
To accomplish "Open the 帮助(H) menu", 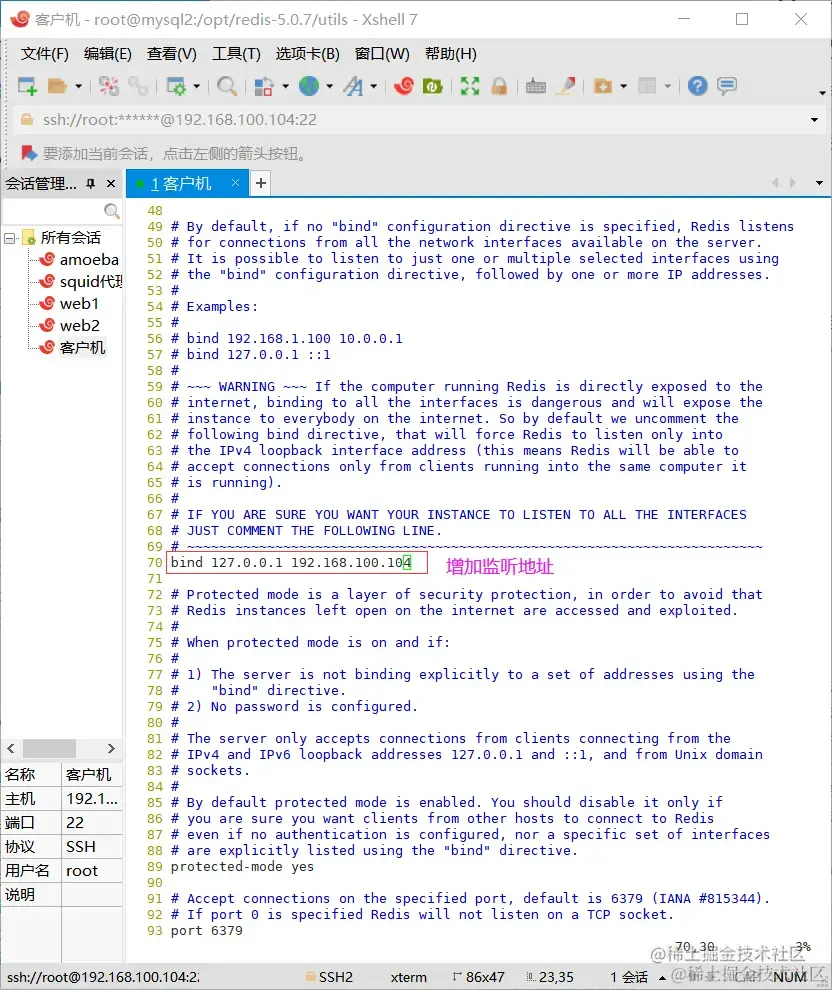I will 451,54.
